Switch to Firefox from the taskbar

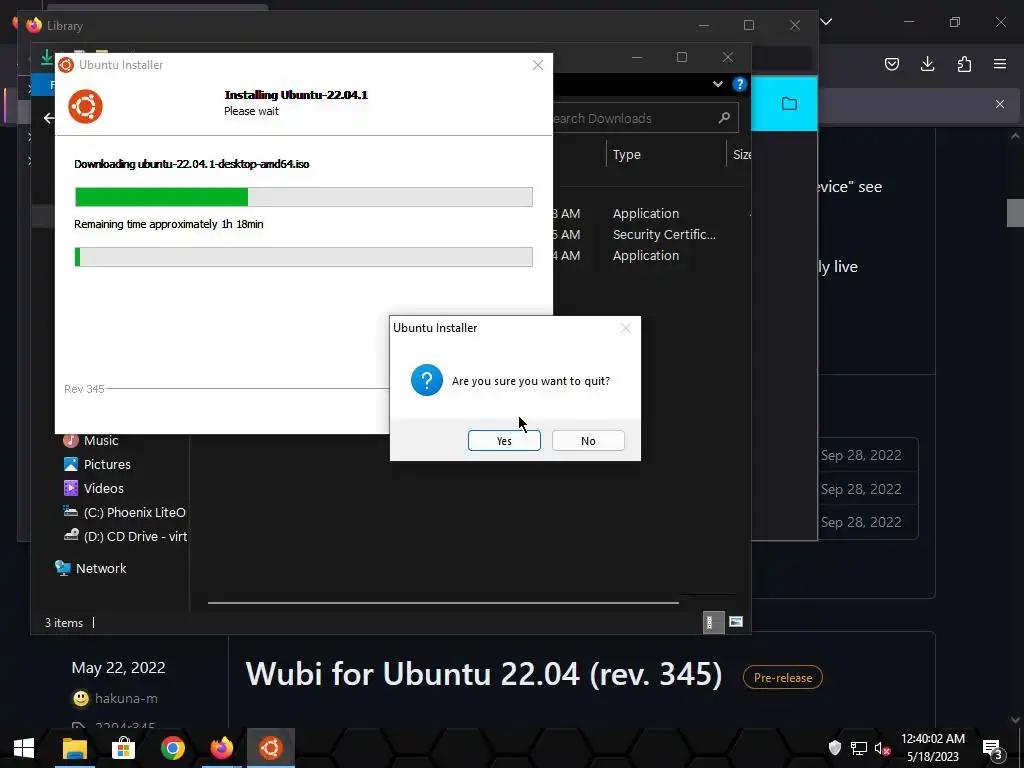point(221,748)
